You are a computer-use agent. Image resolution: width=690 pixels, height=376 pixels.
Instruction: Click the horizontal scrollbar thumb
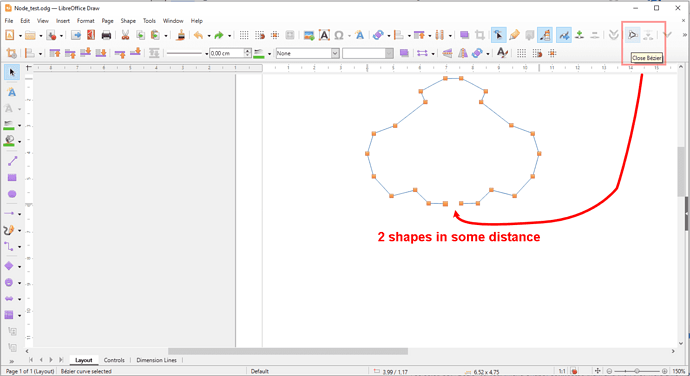(x=288, y=351)
